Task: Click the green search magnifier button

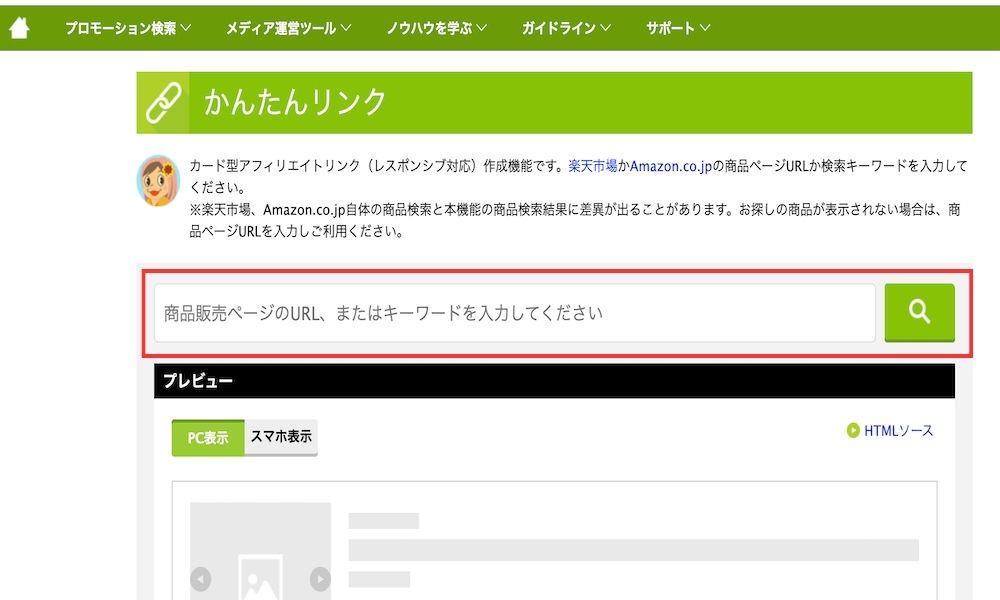Action: [919, 312]
